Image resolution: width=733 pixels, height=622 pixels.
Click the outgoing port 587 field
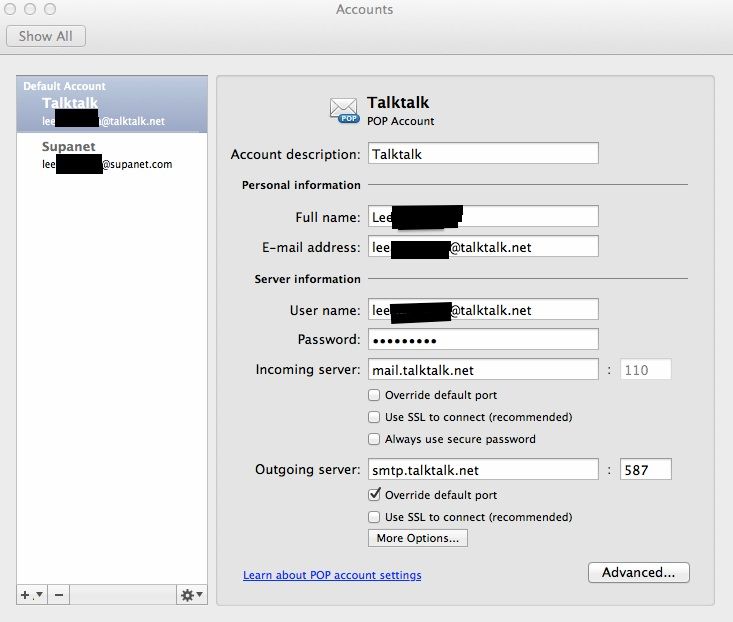[x=644, y=470]
